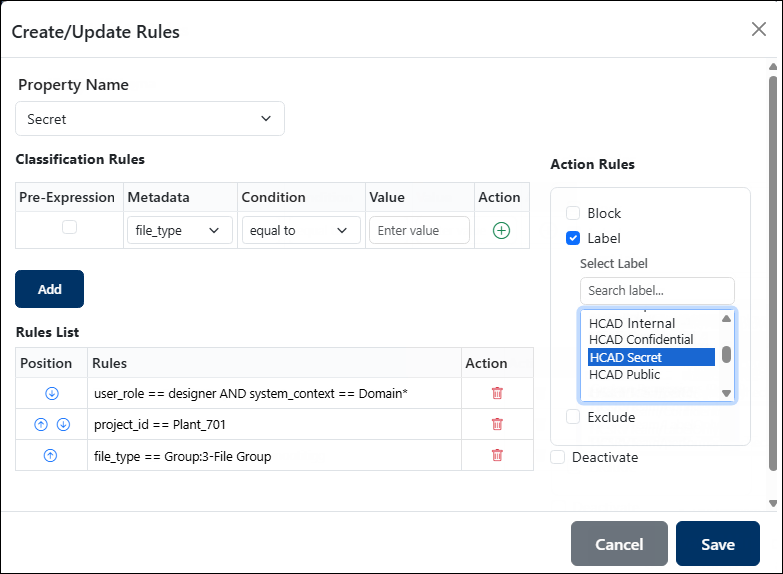
Task: Delete the user_role designer rule
Action: [x=497, y=393]
